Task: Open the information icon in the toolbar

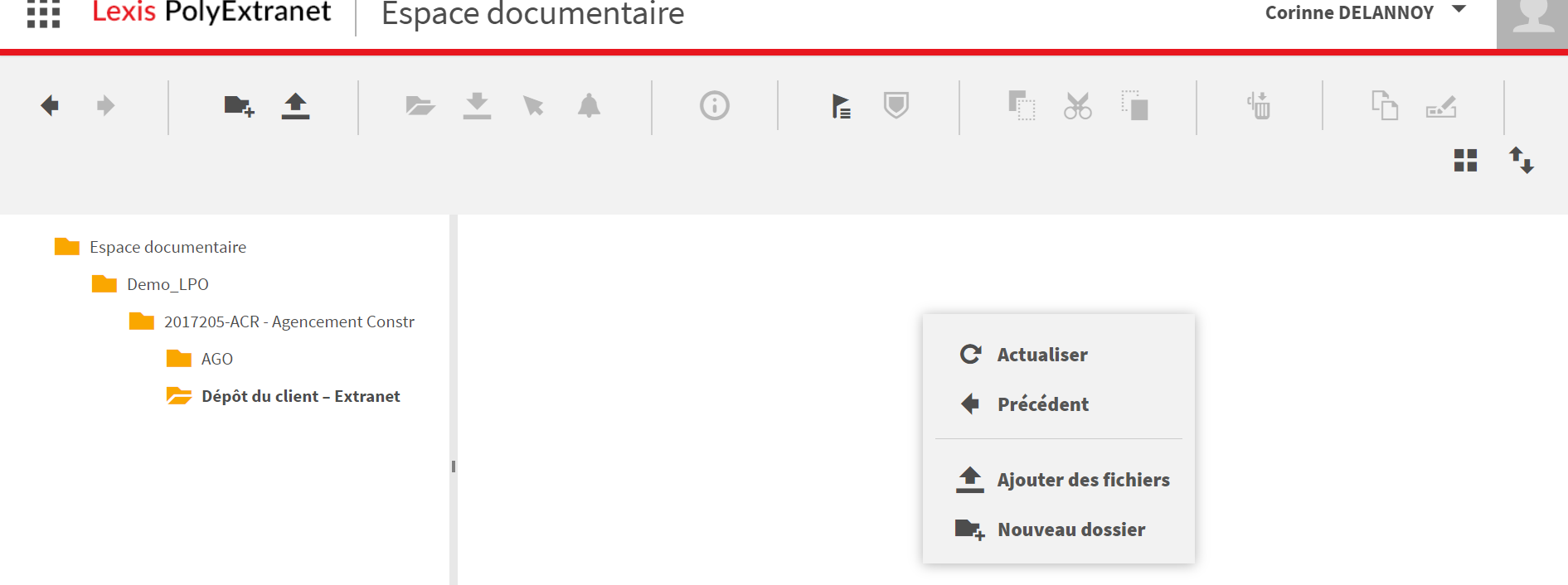Action: point(715,105)
